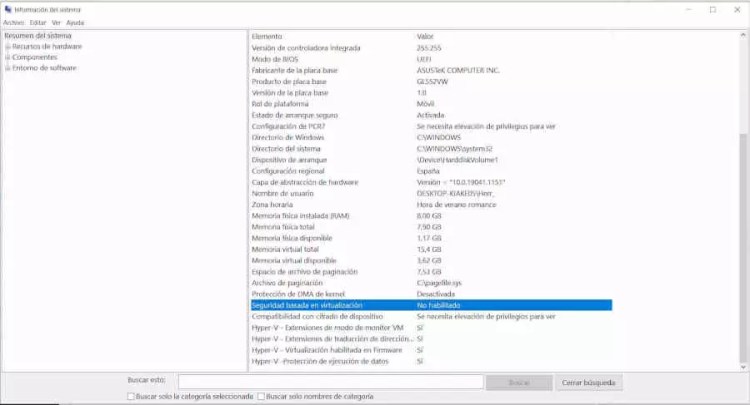Select Memoria física instalada (RAM) row
Screen dimensions: 750x405
pyautogui.click(x=431, y=216)
